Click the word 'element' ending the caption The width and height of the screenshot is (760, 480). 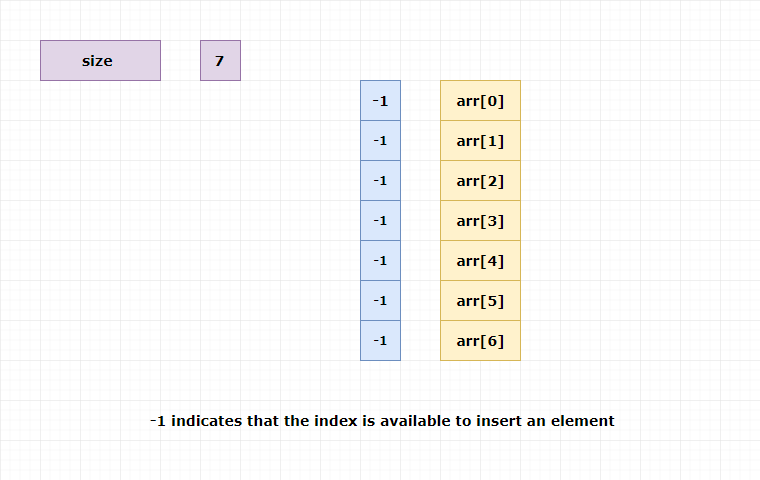tap(583, 421)
